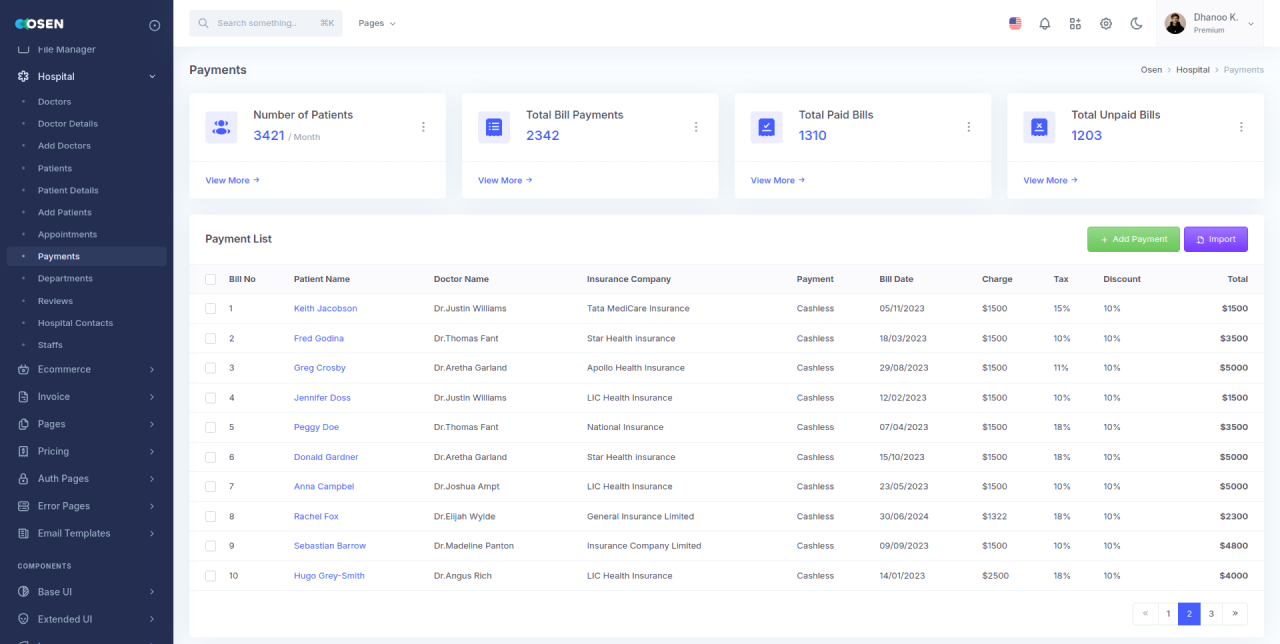The height and width of the screenshot is (644, 1280).
Task: Tick the checkbox for Rachel Fox row
Action: pos(211,516)
